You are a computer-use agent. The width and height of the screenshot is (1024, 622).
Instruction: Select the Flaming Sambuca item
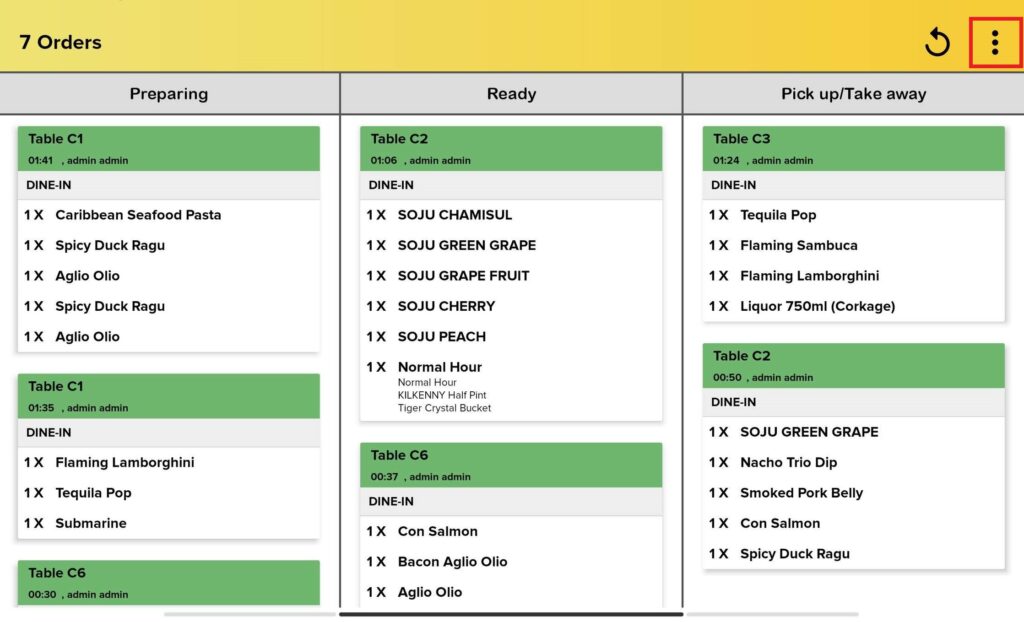click(799, 245)
